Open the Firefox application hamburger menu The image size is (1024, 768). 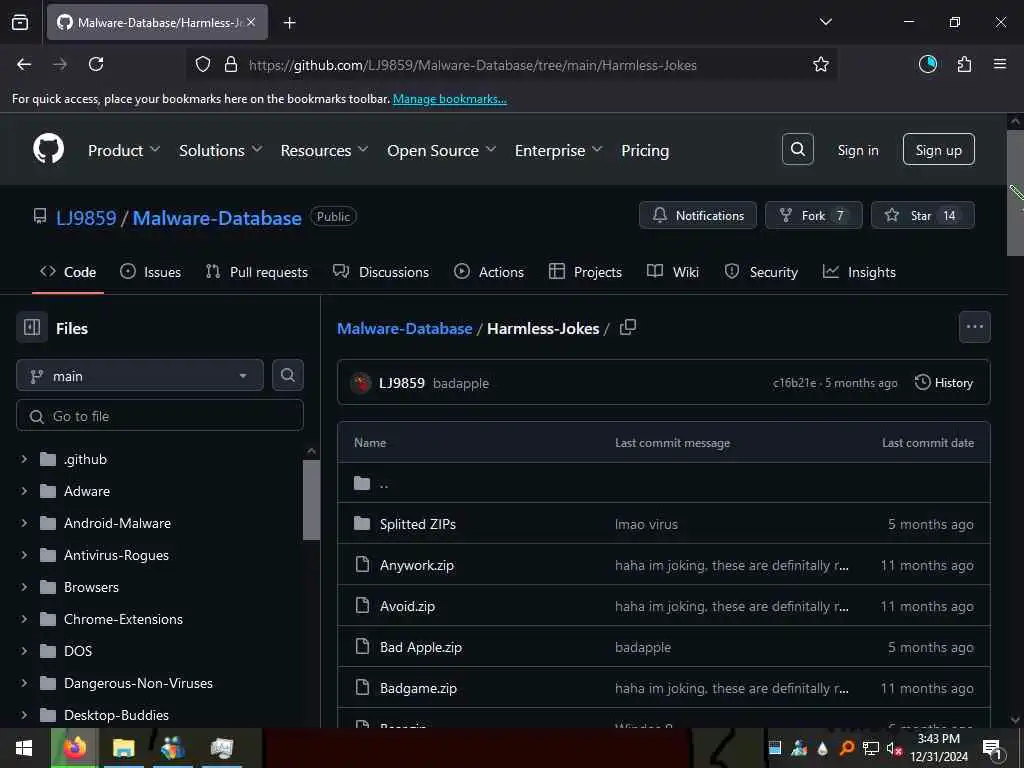pyautogui.click(x=1000, y=64)
